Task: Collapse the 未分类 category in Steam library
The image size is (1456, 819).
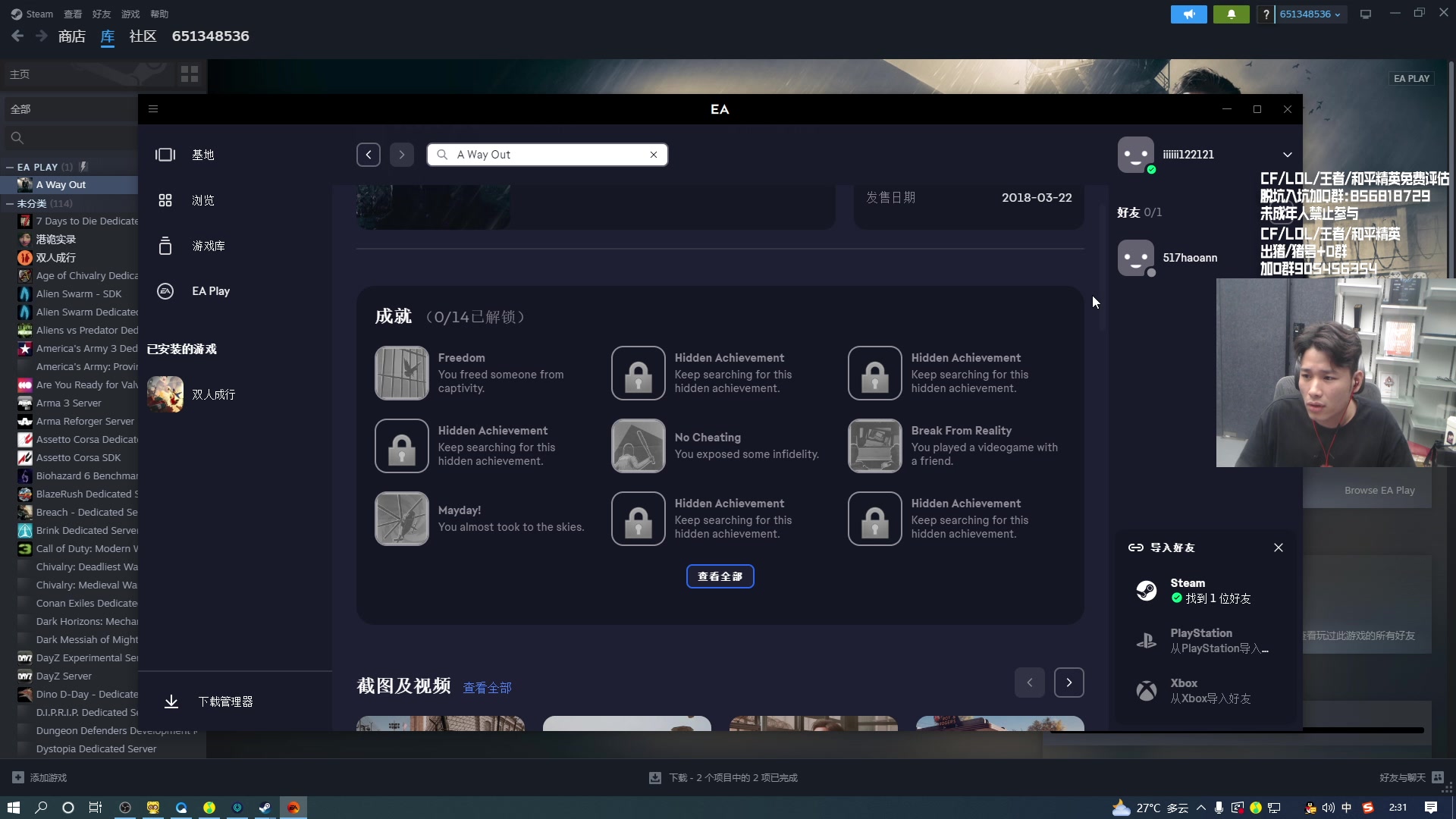Action: (10, 203)
